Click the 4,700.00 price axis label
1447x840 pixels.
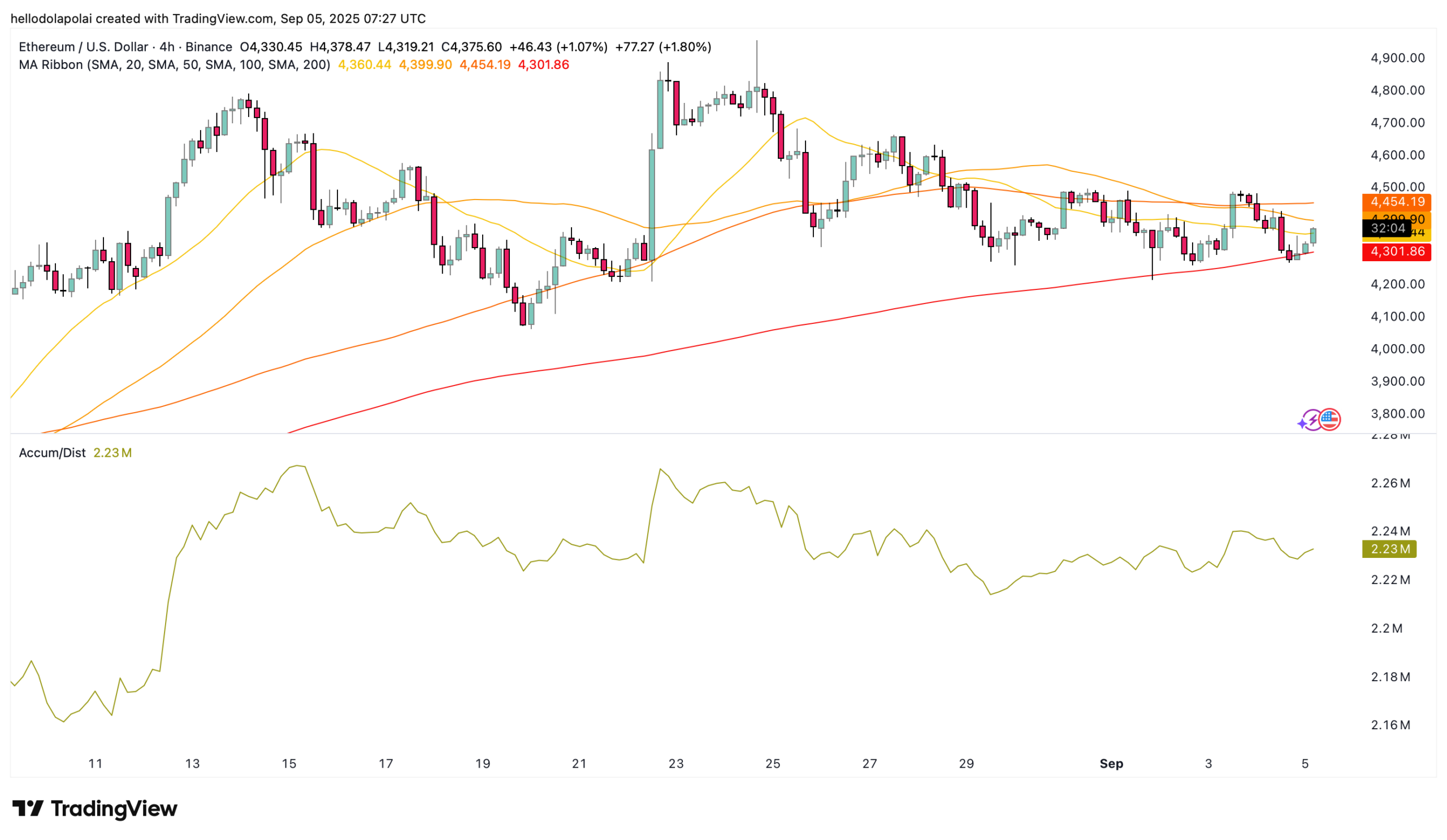pos(1398,123)
